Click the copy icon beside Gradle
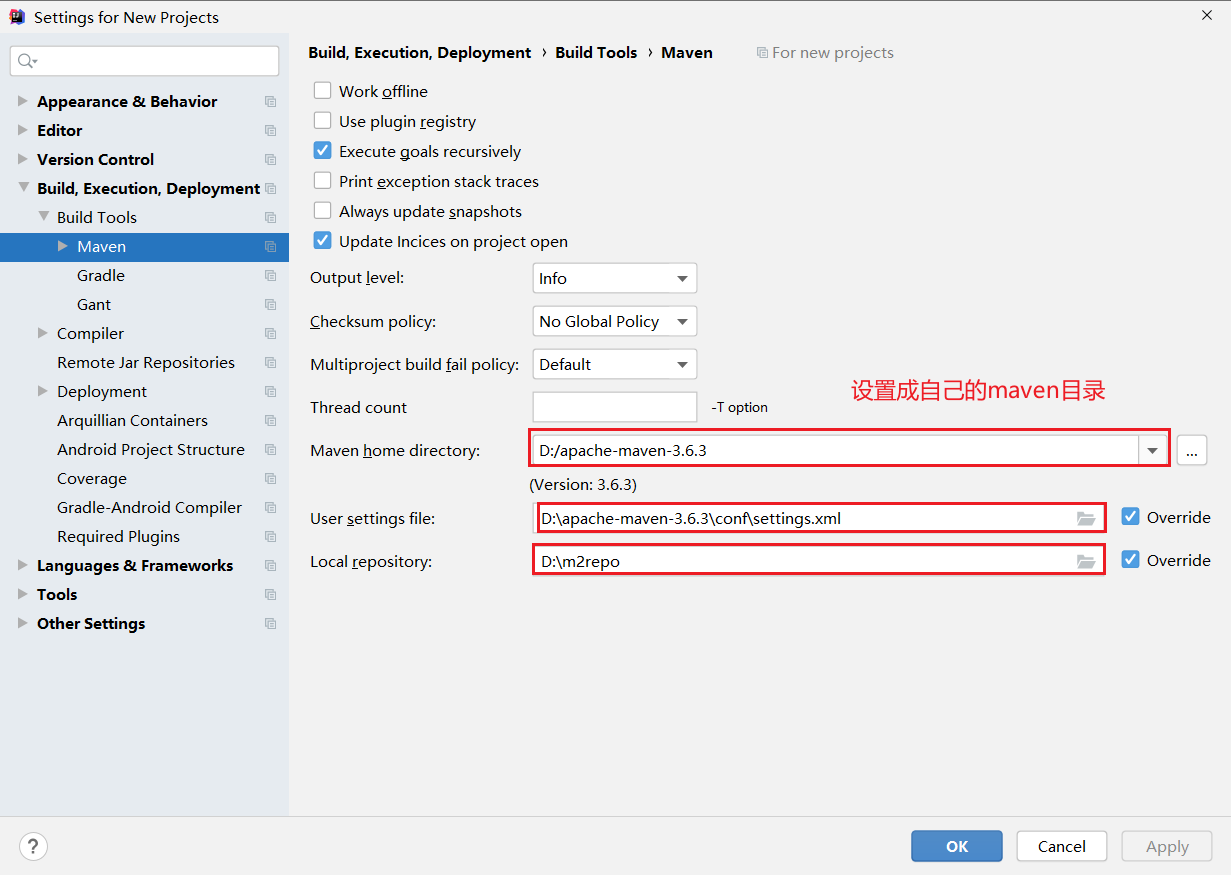This screenshot has width=1231, height=875. (x=270, y=275)
